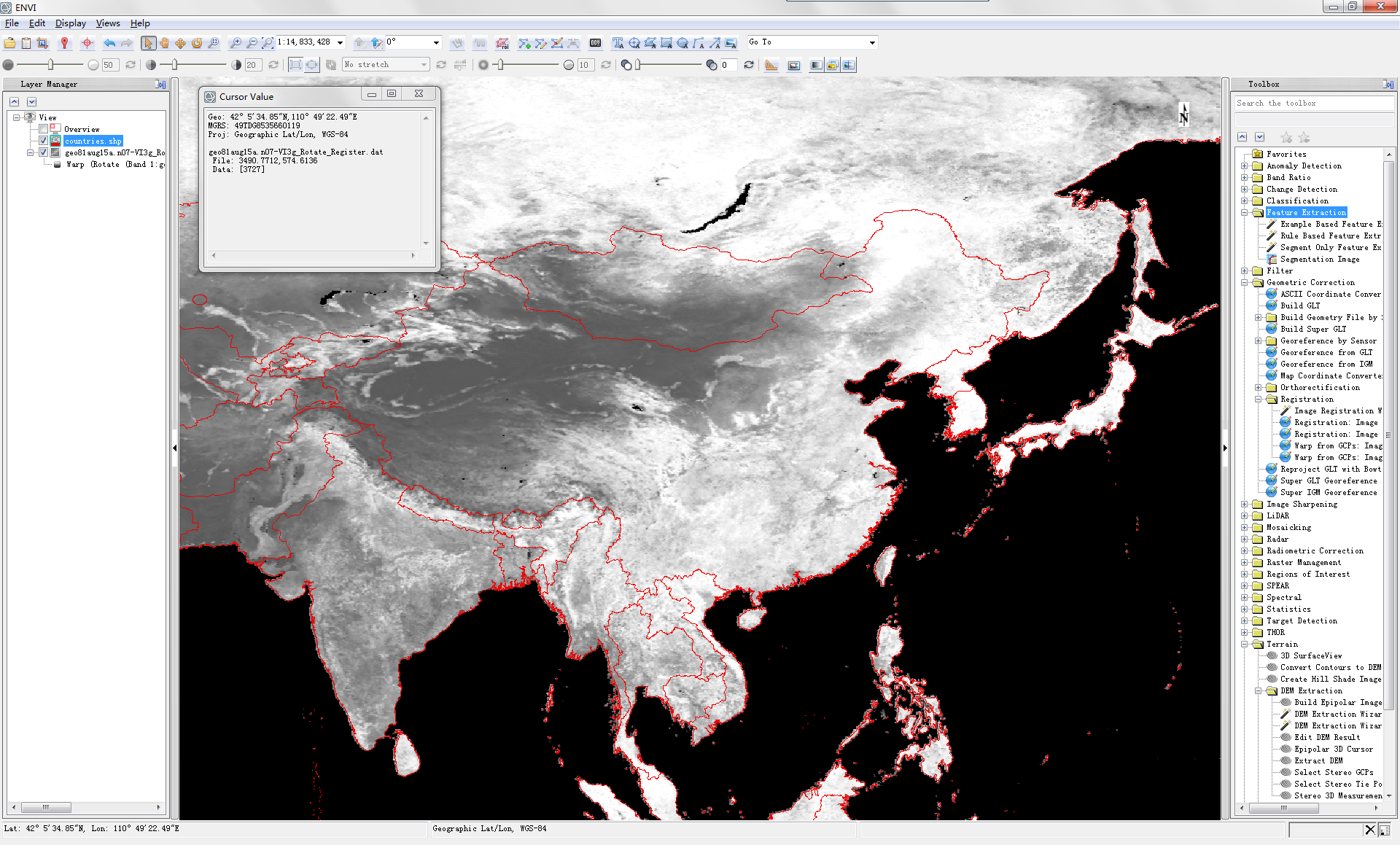Image resolution: width=1400 pixels, height=845 pixels.
Task: Choose the Select cursor tool
Action: click(x=148, y=43)
